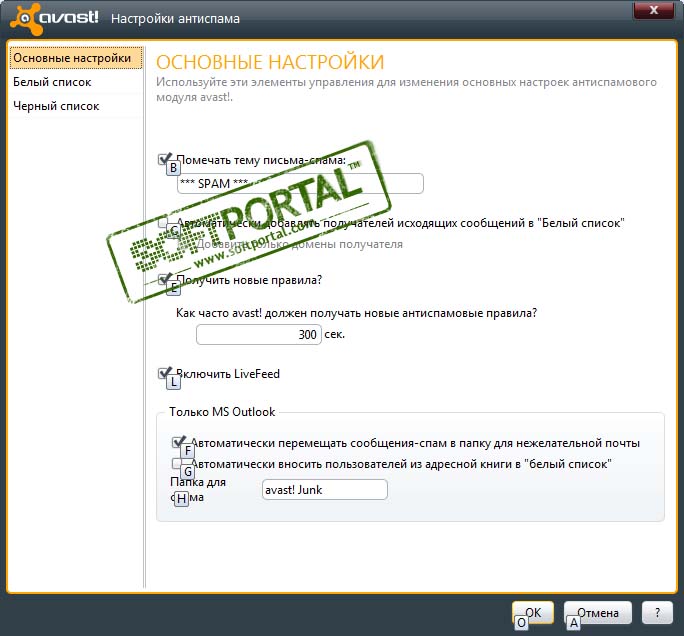Click the Как часто avast! question text
Screen dimensions: 684x636
356,313
